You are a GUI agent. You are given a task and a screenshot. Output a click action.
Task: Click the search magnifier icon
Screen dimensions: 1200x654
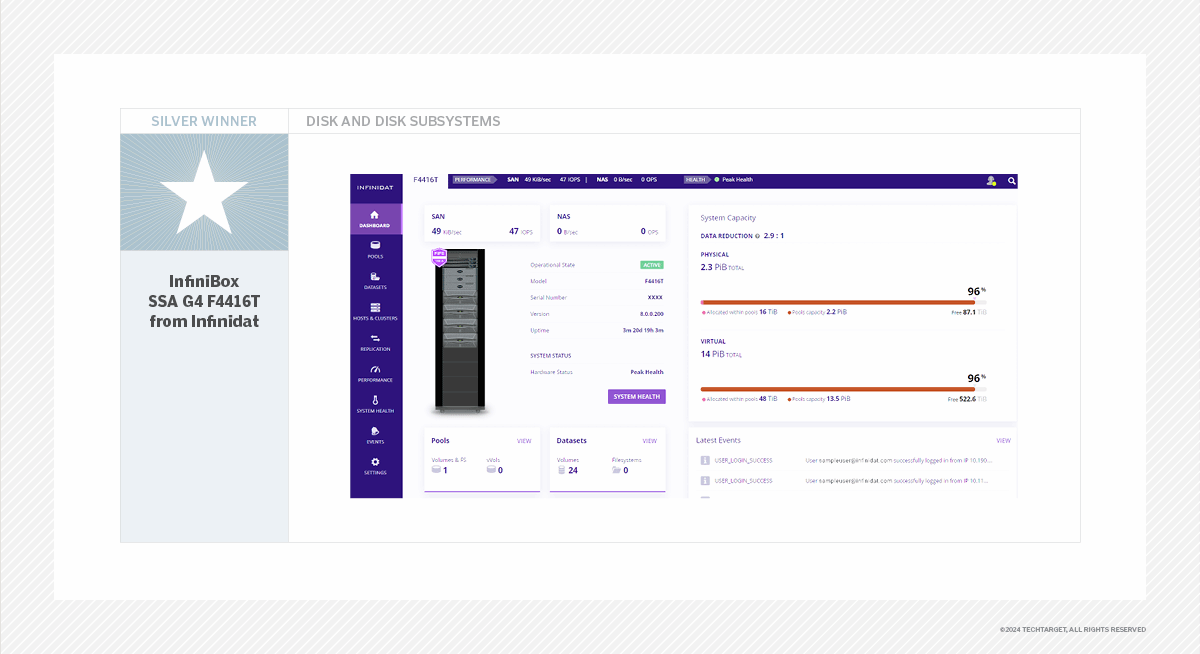pyautogui.click(x=1011, y=181)
